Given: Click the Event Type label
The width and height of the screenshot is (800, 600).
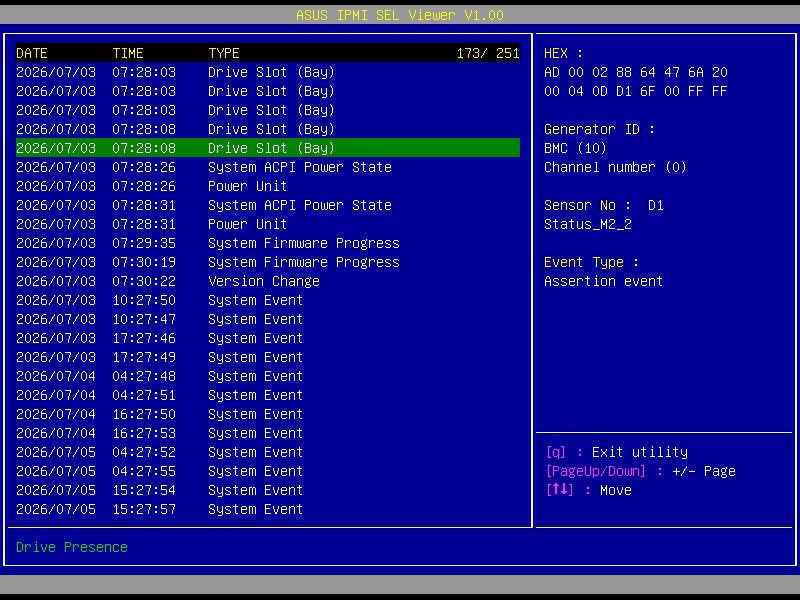Looking at the screenshot, I should point(591,262).
